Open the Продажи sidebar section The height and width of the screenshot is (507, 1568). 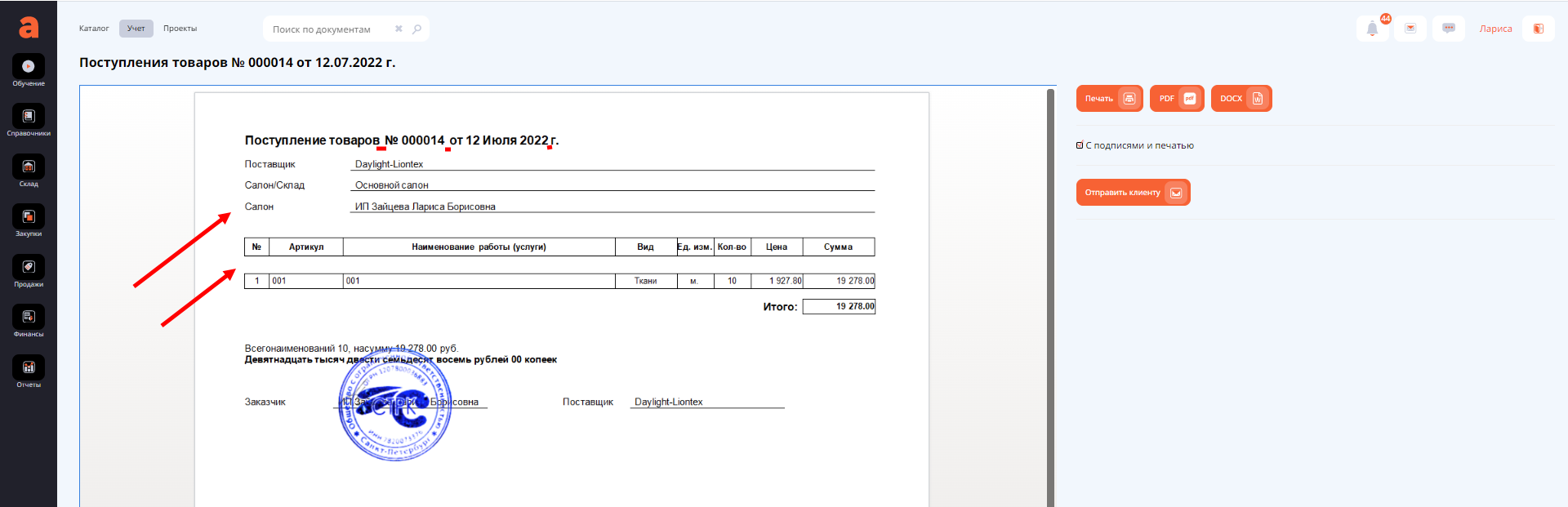pyautogui.click(x=29, y=268)
